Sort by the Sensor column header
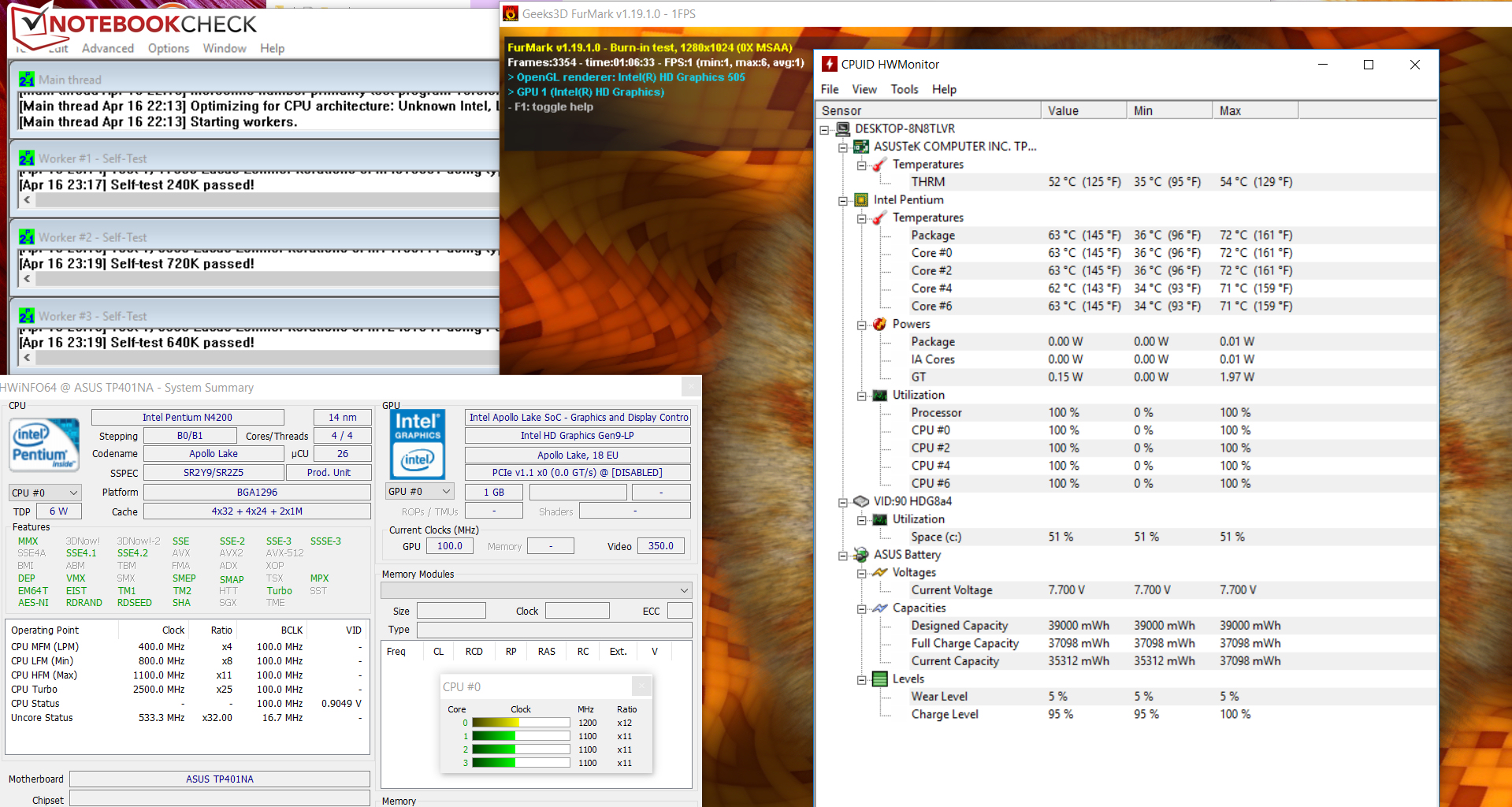Viewport: 1512px width, 807px height. 927,110
